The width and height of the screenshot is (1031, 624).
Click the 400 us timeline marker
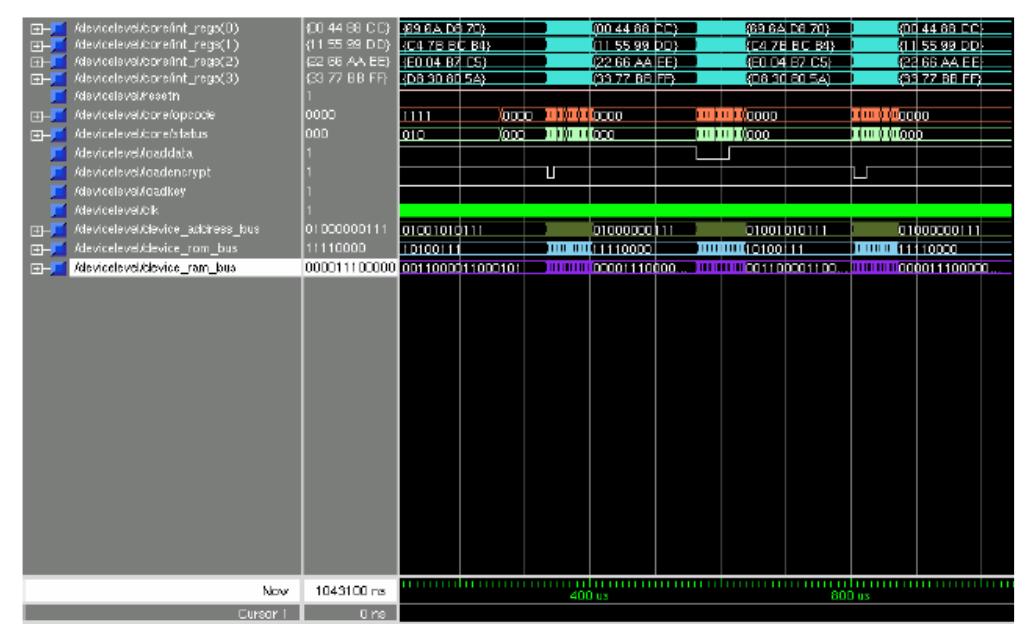coord(589,596)
